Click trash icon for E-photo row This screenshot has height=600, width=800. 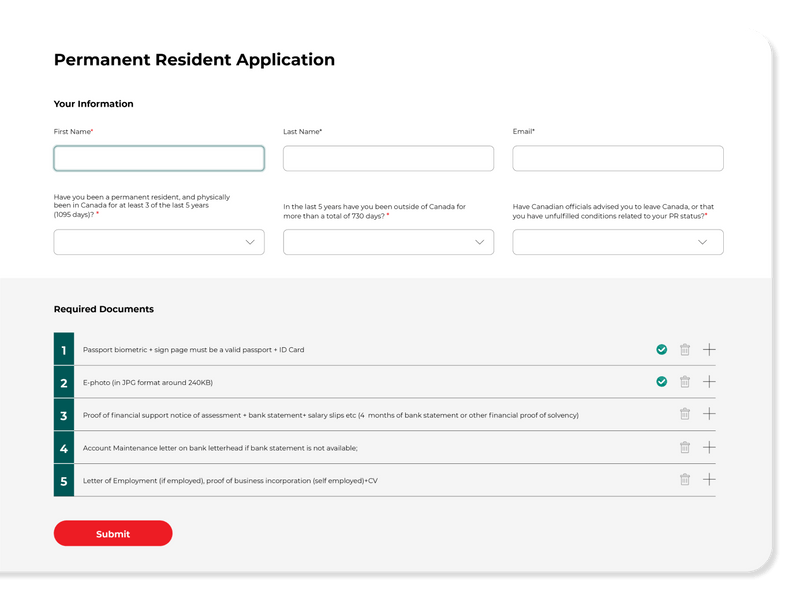click(685, 382)
